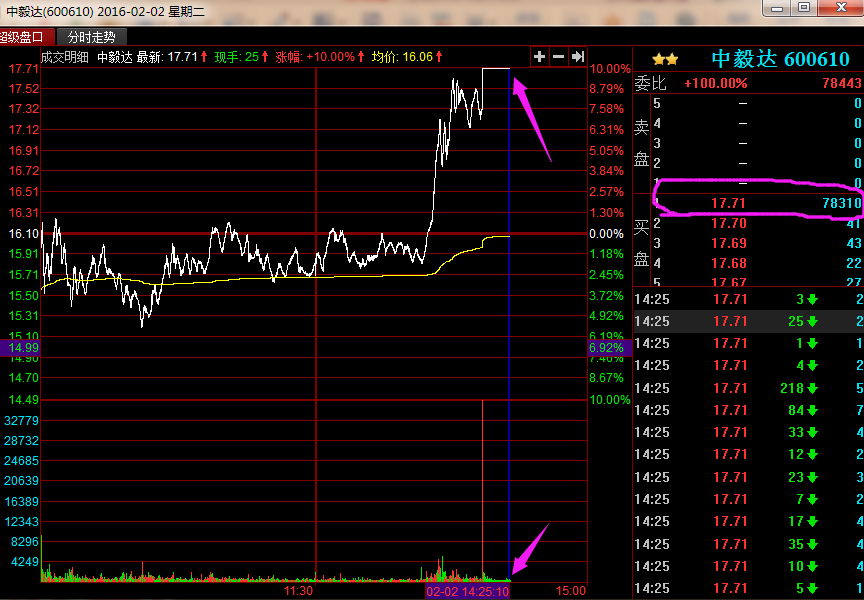The image size is (864, 600).
Task: Click the purple 14.99 price axis label
Action: pos(20,347)
